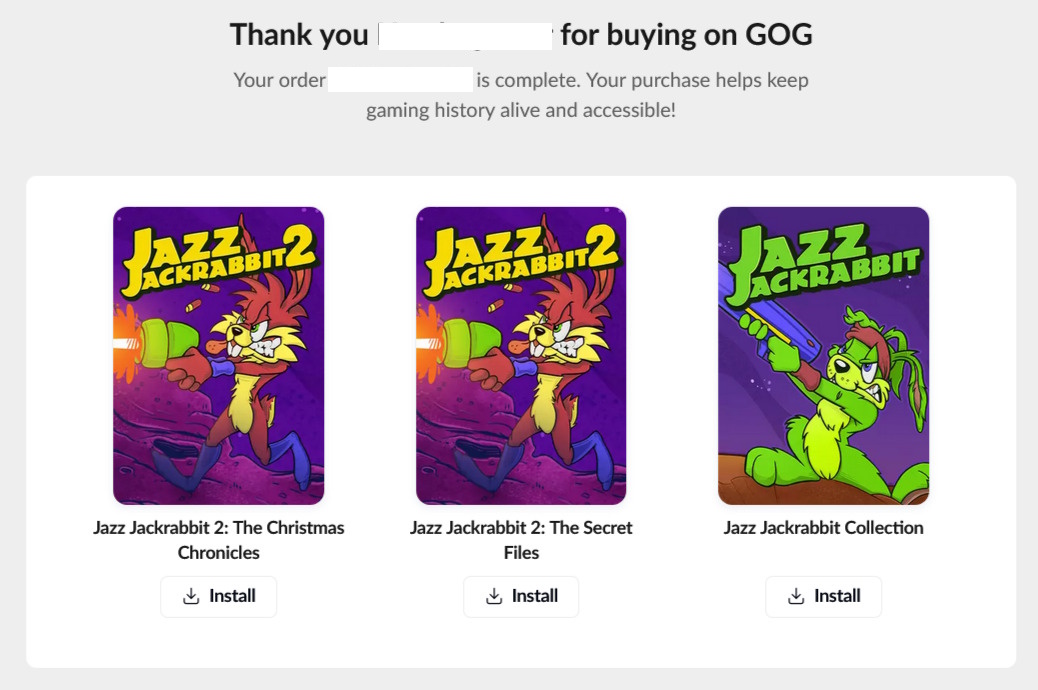Click the 'Thank you for buying on GOG' heading

point(521,34)
